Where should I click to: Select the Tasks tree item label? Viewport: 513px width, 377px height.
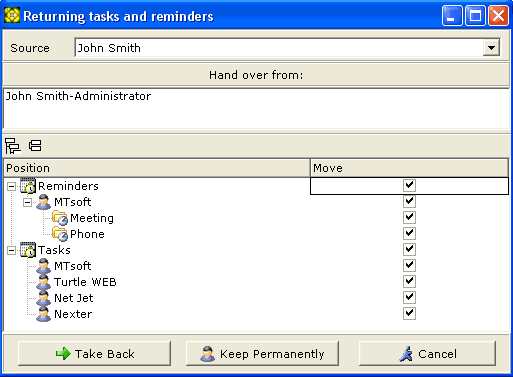[54, 250]
